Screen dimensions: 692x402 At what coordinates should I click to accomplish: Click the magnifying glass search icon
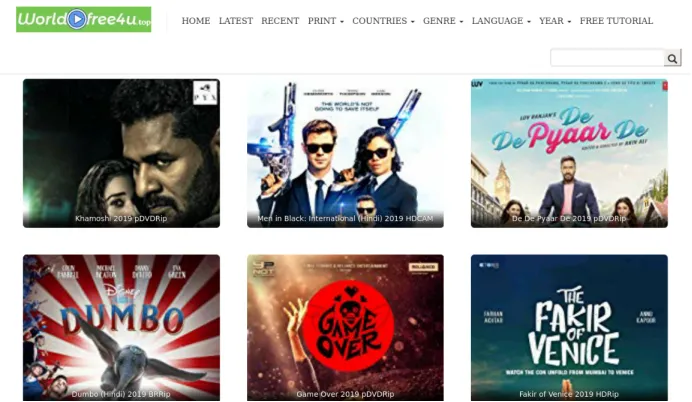coord(672,58)
